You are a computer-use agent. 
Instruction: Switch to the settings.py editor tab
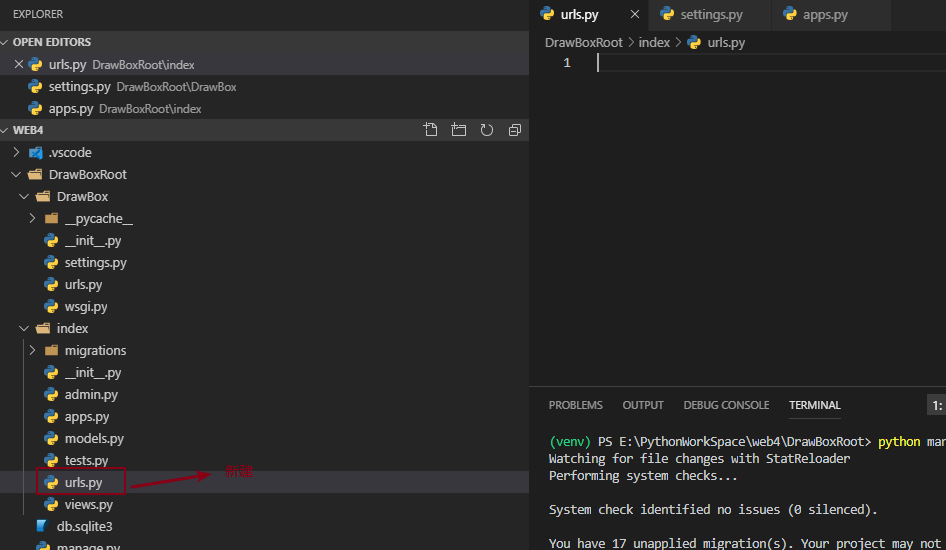coord(710,14)
